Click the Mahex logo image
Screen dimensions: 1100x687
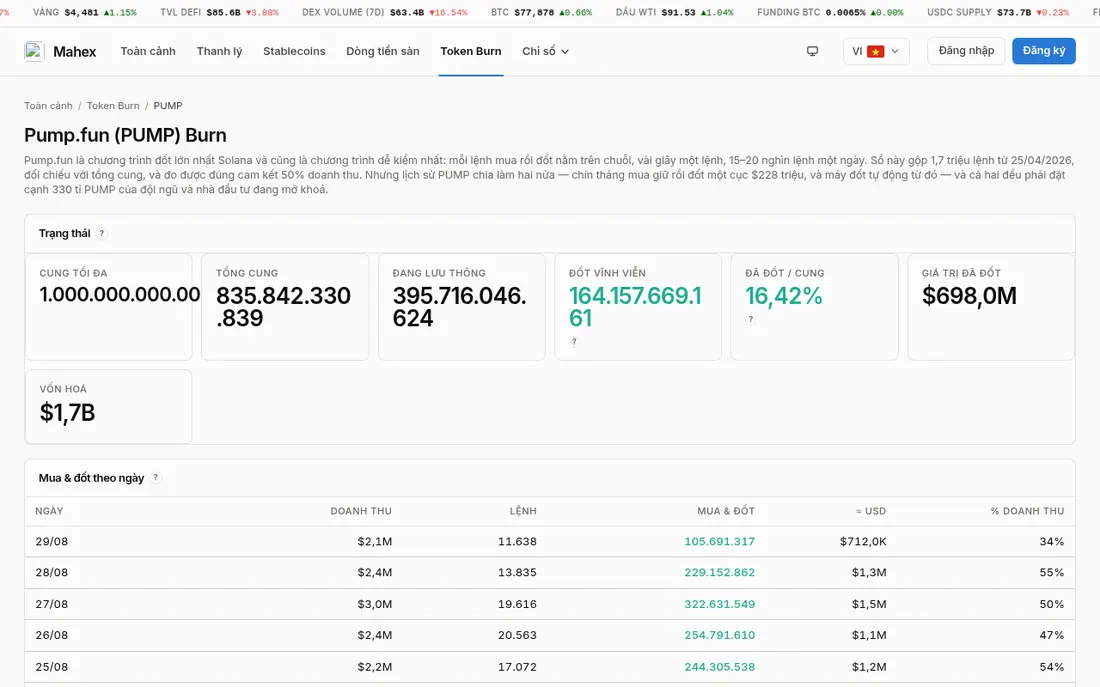point(34,51)
